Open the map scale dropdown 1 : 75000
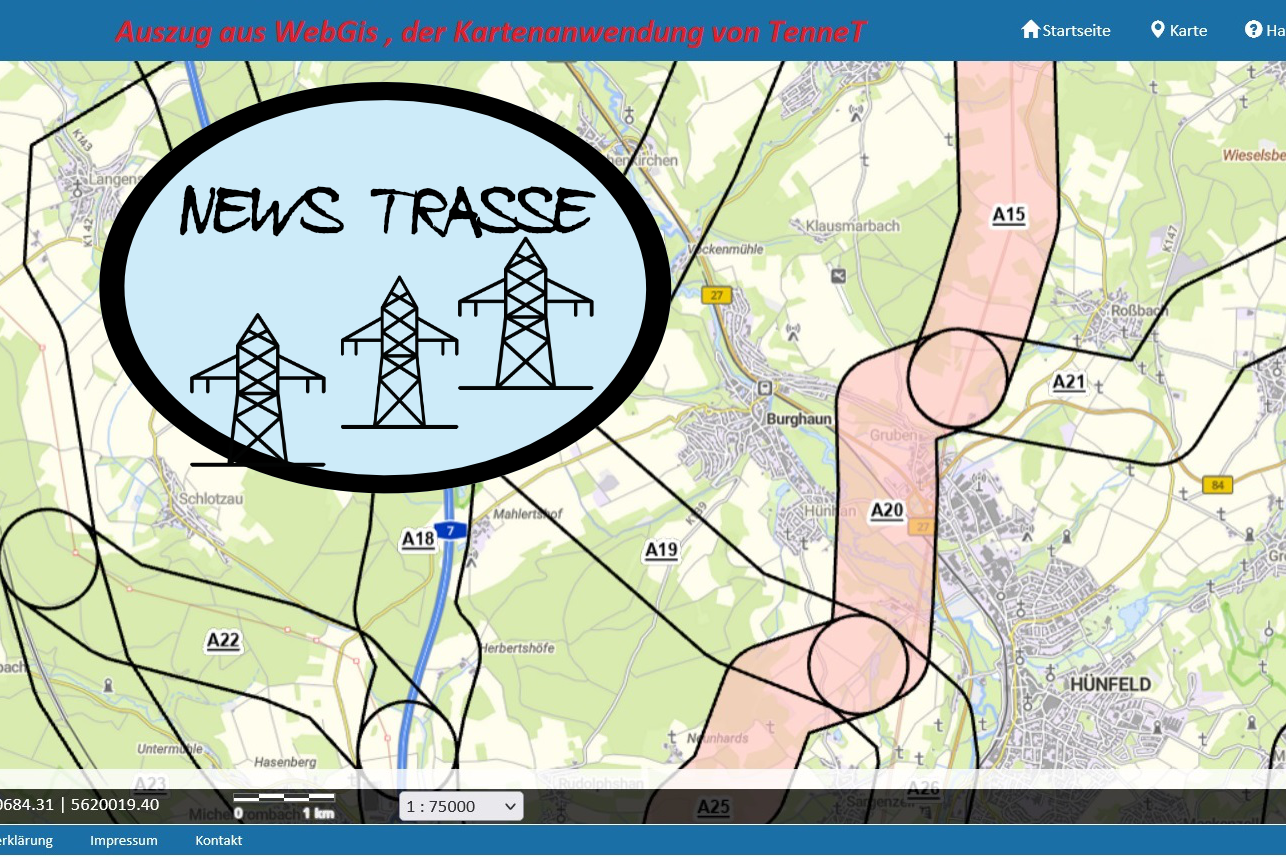1286x857 pixels. coord(461,806)
